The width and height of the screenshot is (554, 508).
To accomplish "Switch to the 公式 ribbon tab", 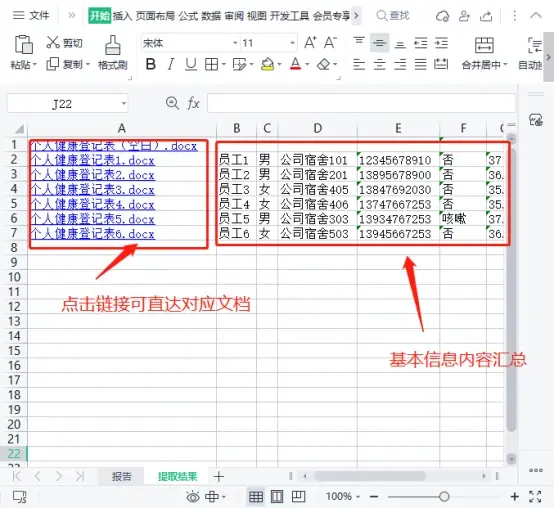I will [x=188, y=16].
